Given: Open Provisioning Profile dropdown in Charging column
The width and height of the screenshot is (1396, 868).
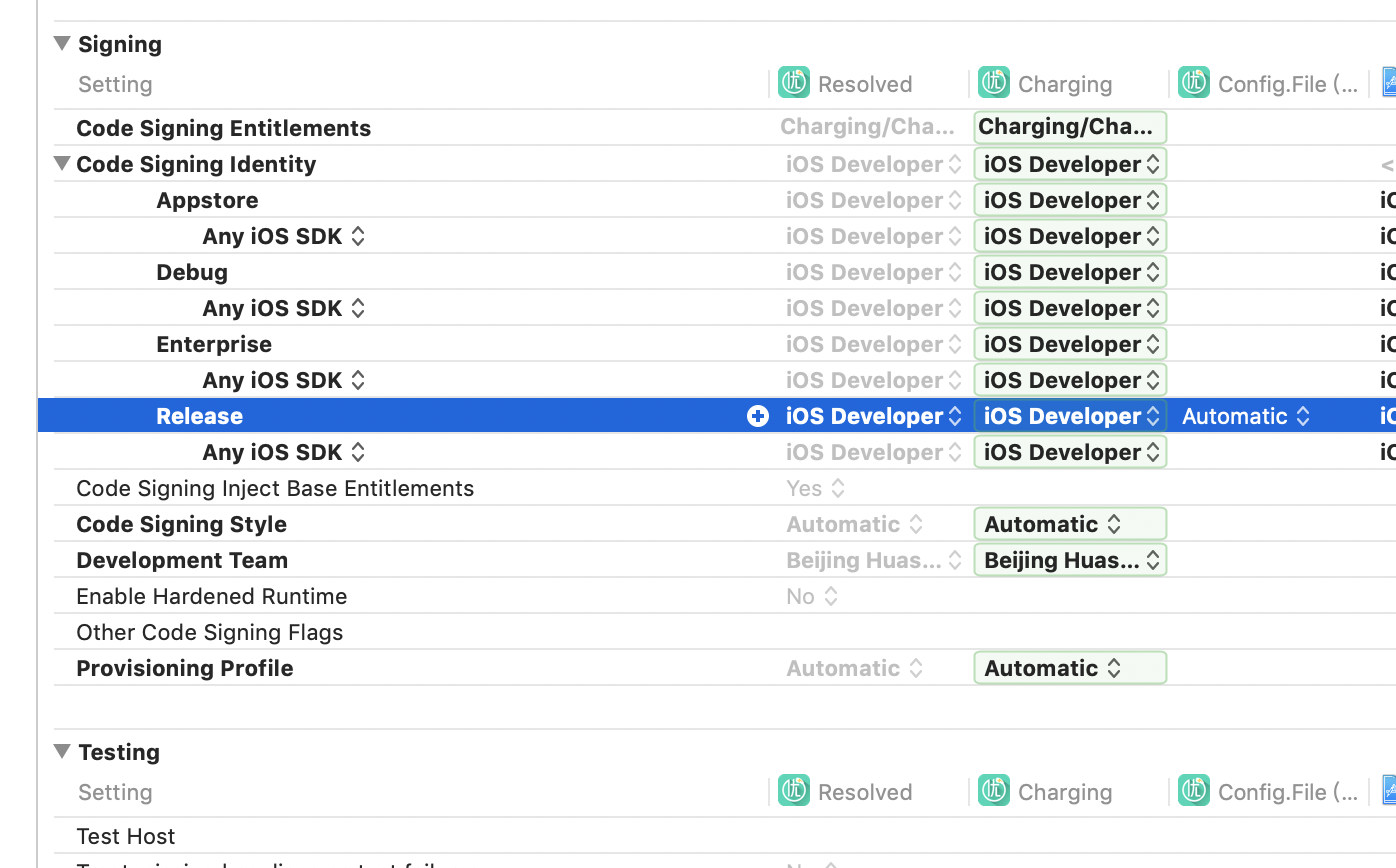Looking at the screenshot, I should (1069, 668).
